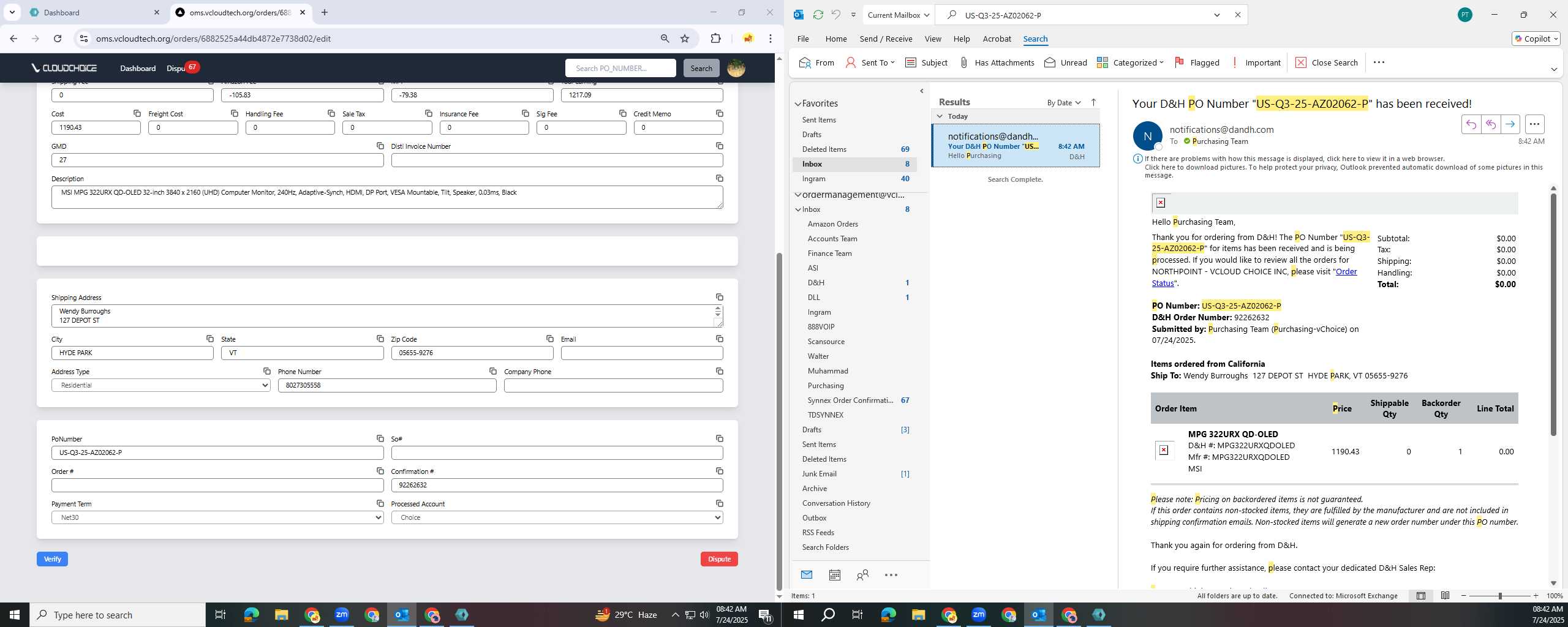
Task: Copy the Zip Code value
Action: 550,339
